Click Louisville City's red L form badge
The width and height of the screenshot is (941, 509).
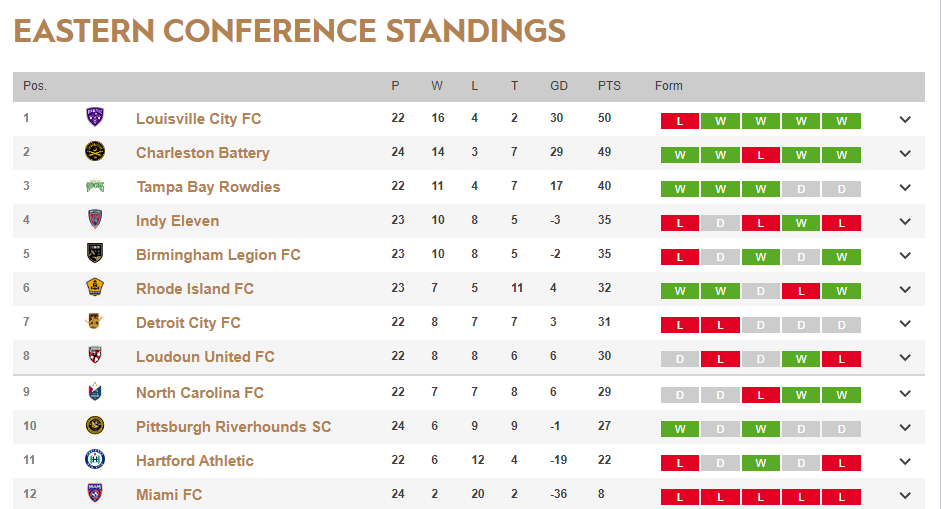pos(680,121)
